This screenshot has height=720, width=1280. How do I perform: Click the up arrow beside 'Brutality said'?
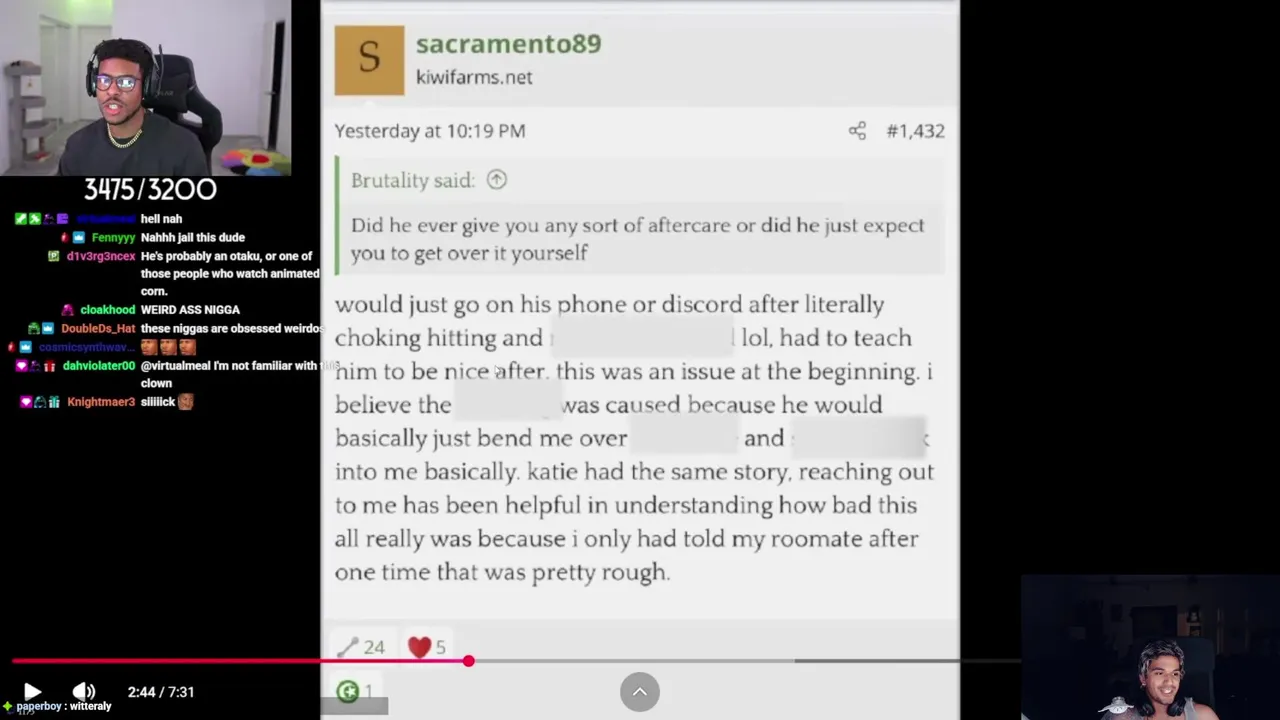(497, 180)
